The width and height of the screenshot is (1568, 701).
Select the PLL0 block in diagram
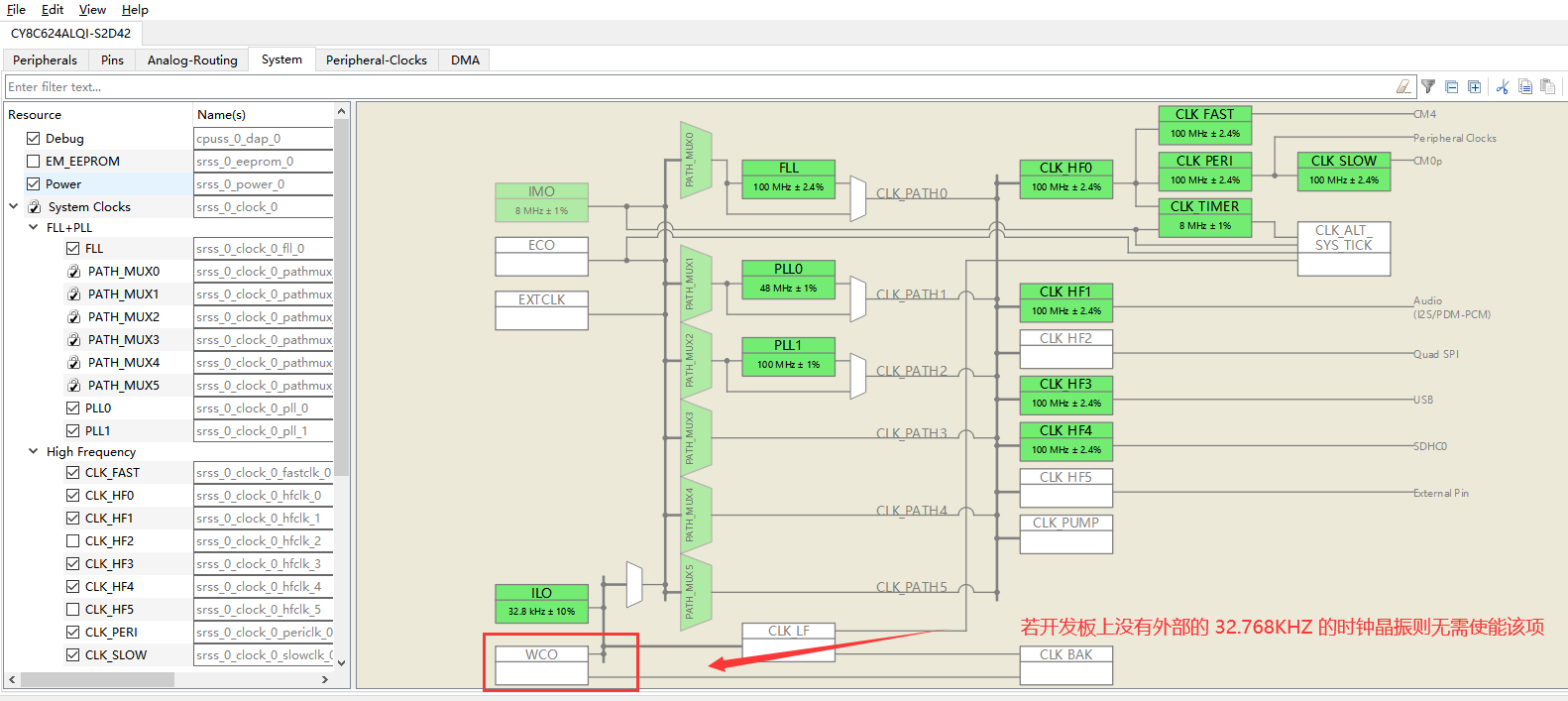(x=788, y=279)
